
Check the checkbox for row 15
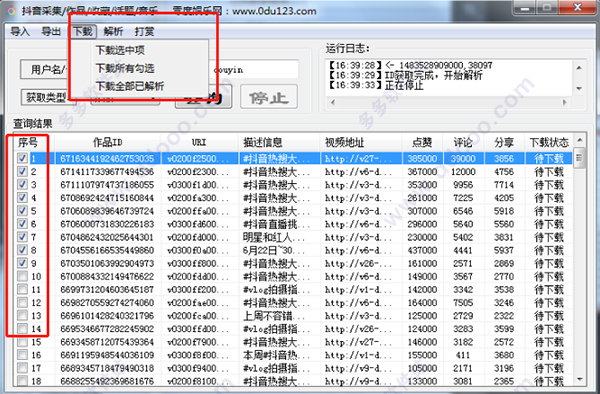(22, 342)
